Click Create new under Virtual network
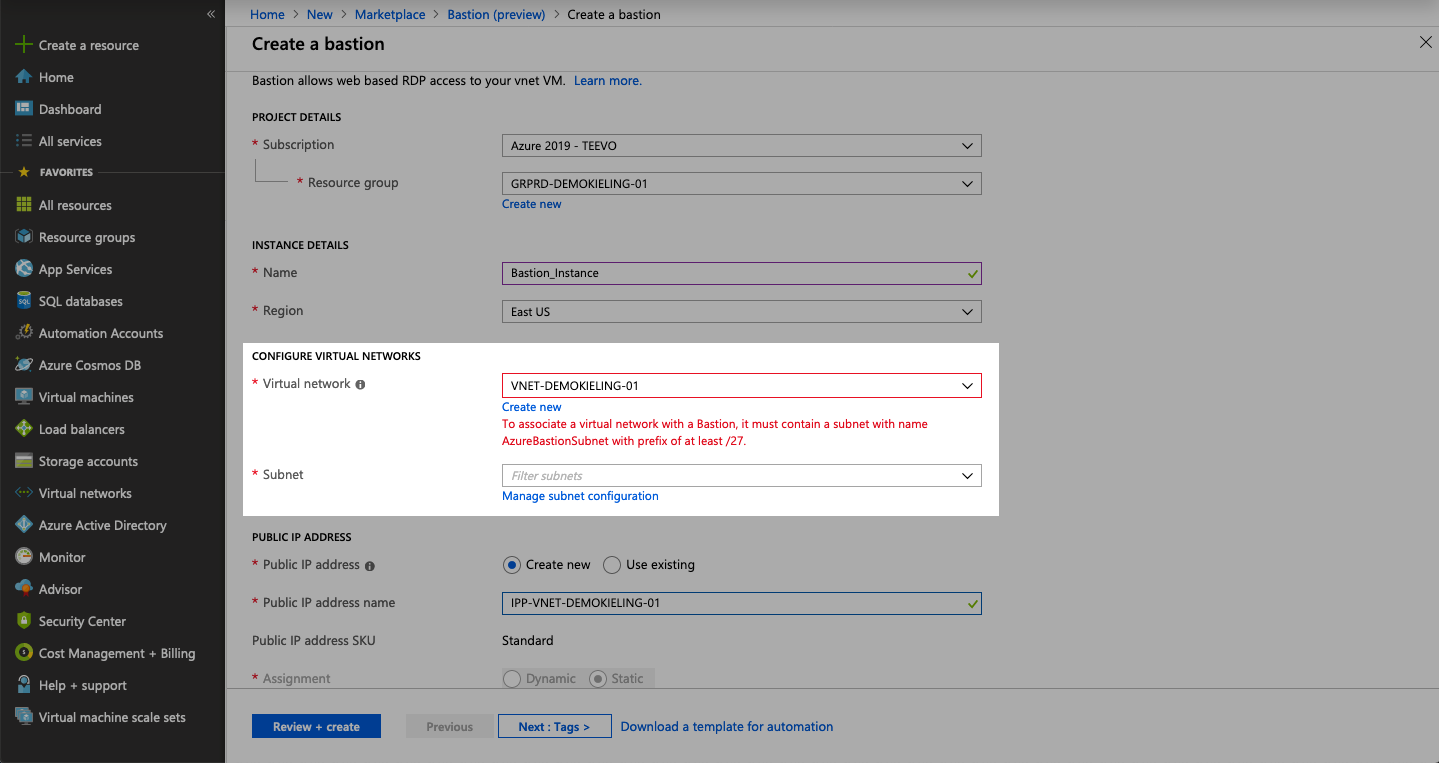 coord(532,407)
